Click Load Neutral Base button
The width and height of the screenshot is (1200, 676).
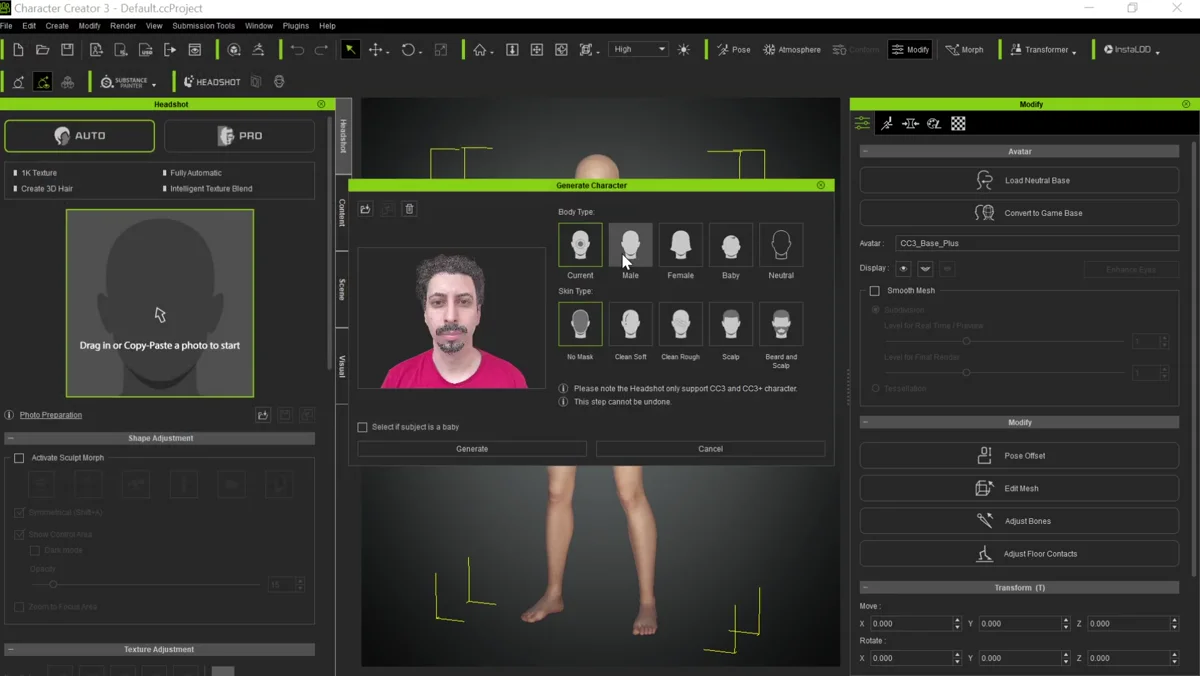[1019, 180]
